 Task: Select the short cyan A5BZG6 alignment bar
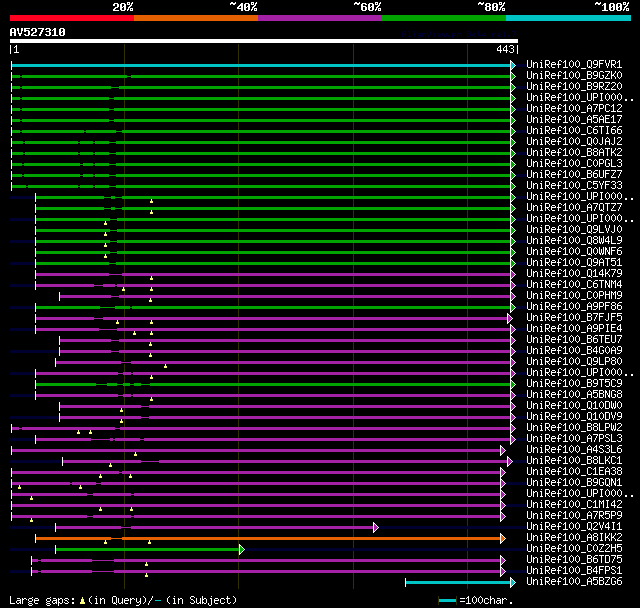coord(458,583)
